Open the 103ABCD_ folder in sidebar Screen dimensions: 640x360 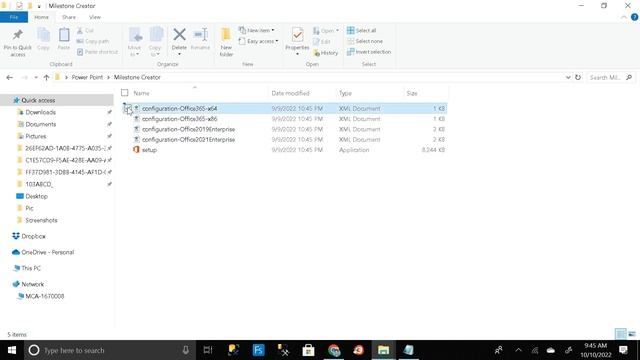39,184
